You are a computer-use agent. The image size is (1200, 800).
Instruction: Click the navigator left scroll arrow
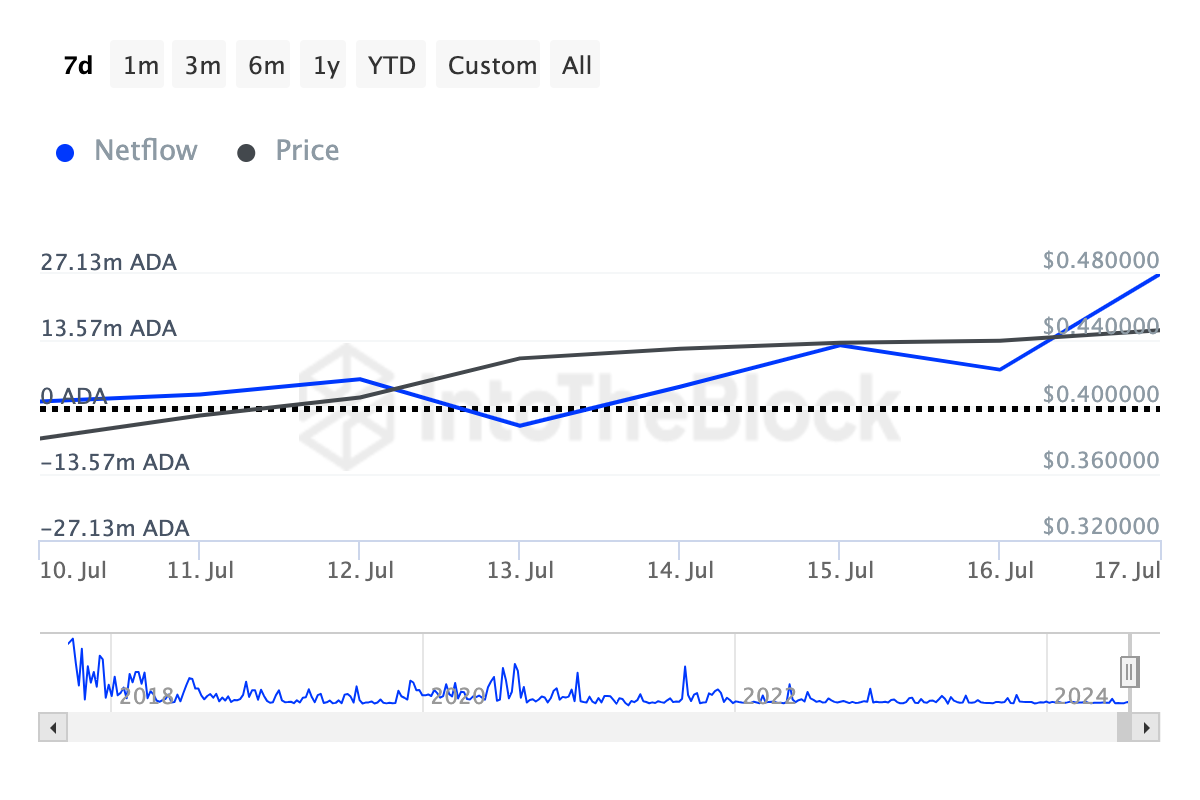point(53,727)
